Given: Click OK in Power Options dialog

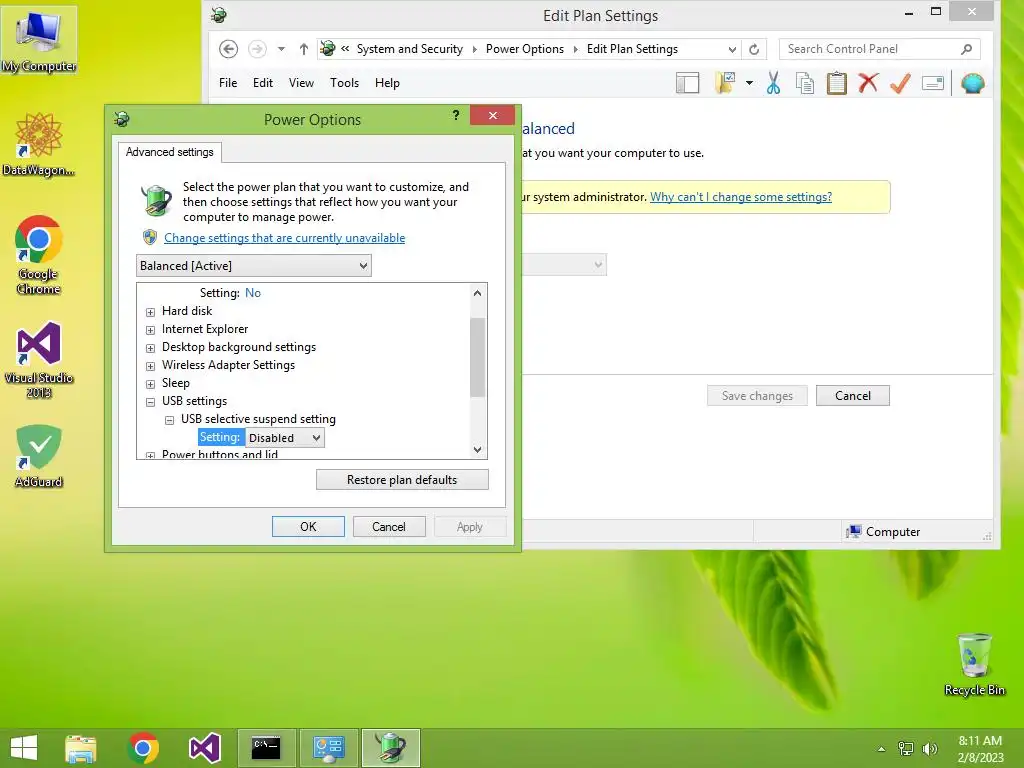Looking at the screenshot, I should [308, 527].
